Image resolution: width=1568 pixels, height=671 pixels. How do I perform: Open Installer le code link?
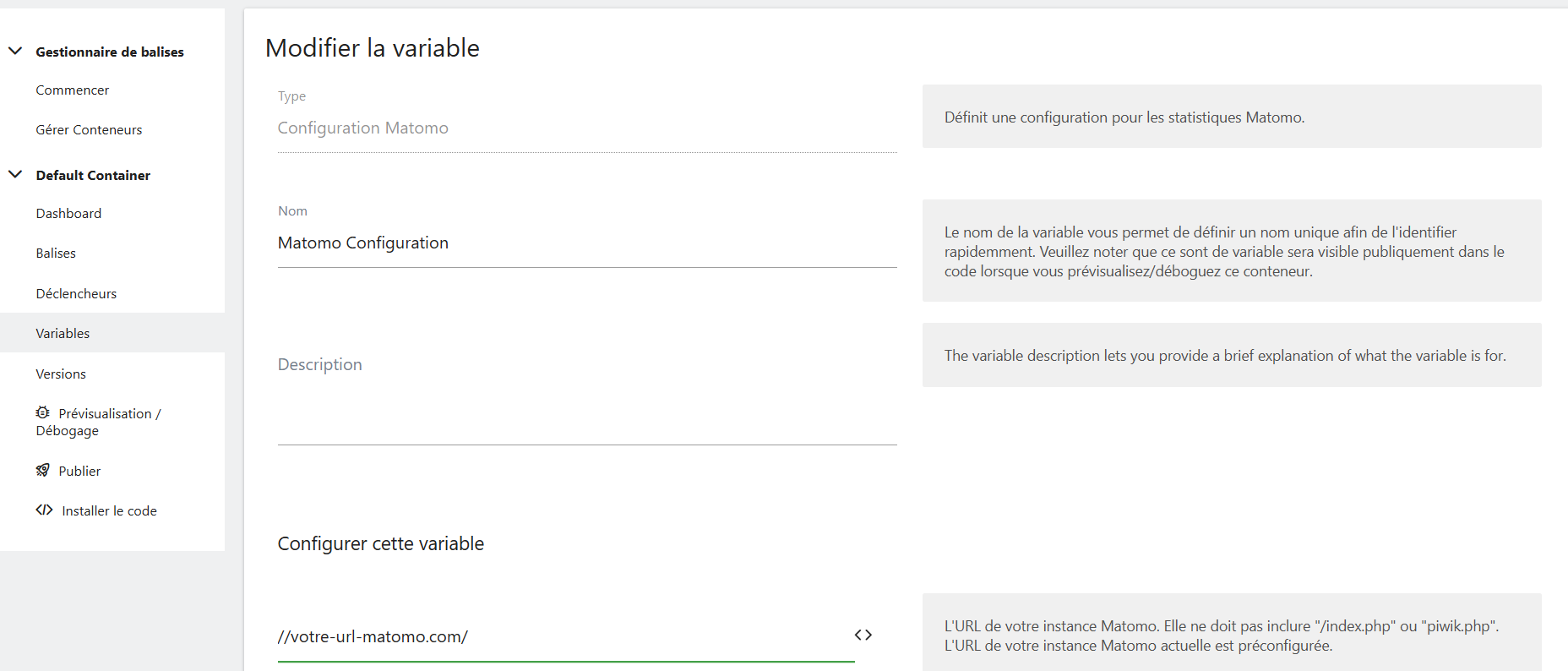click(109, 510)
